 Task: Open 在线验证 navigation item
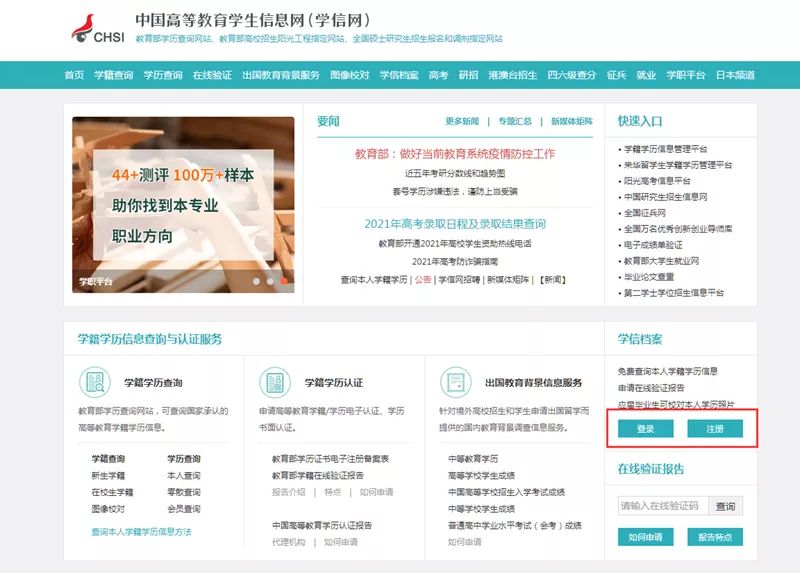click(x=212, y=75)
